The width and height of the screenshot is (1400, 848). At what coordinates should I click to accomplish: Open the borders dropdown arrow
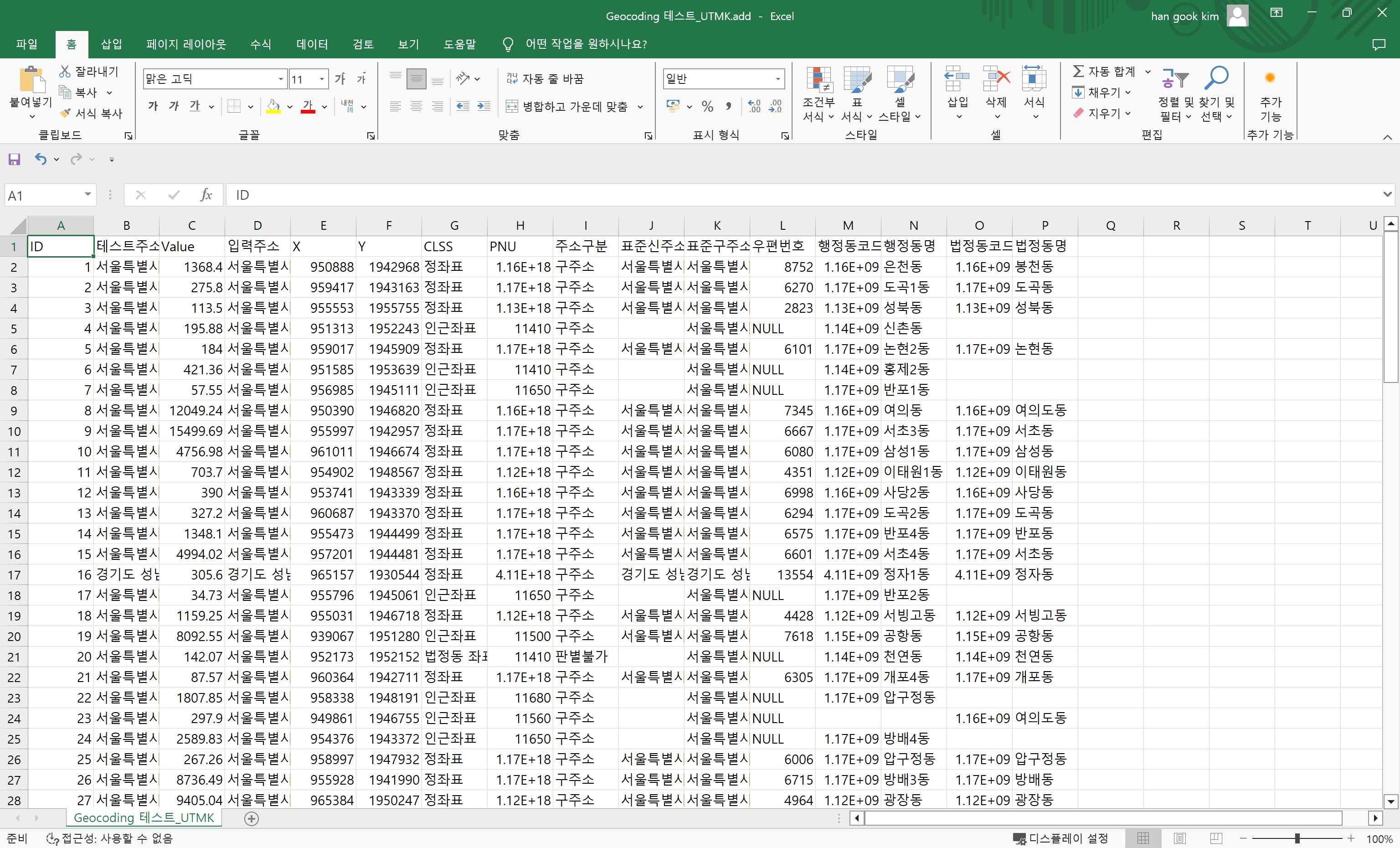(250, 106)
